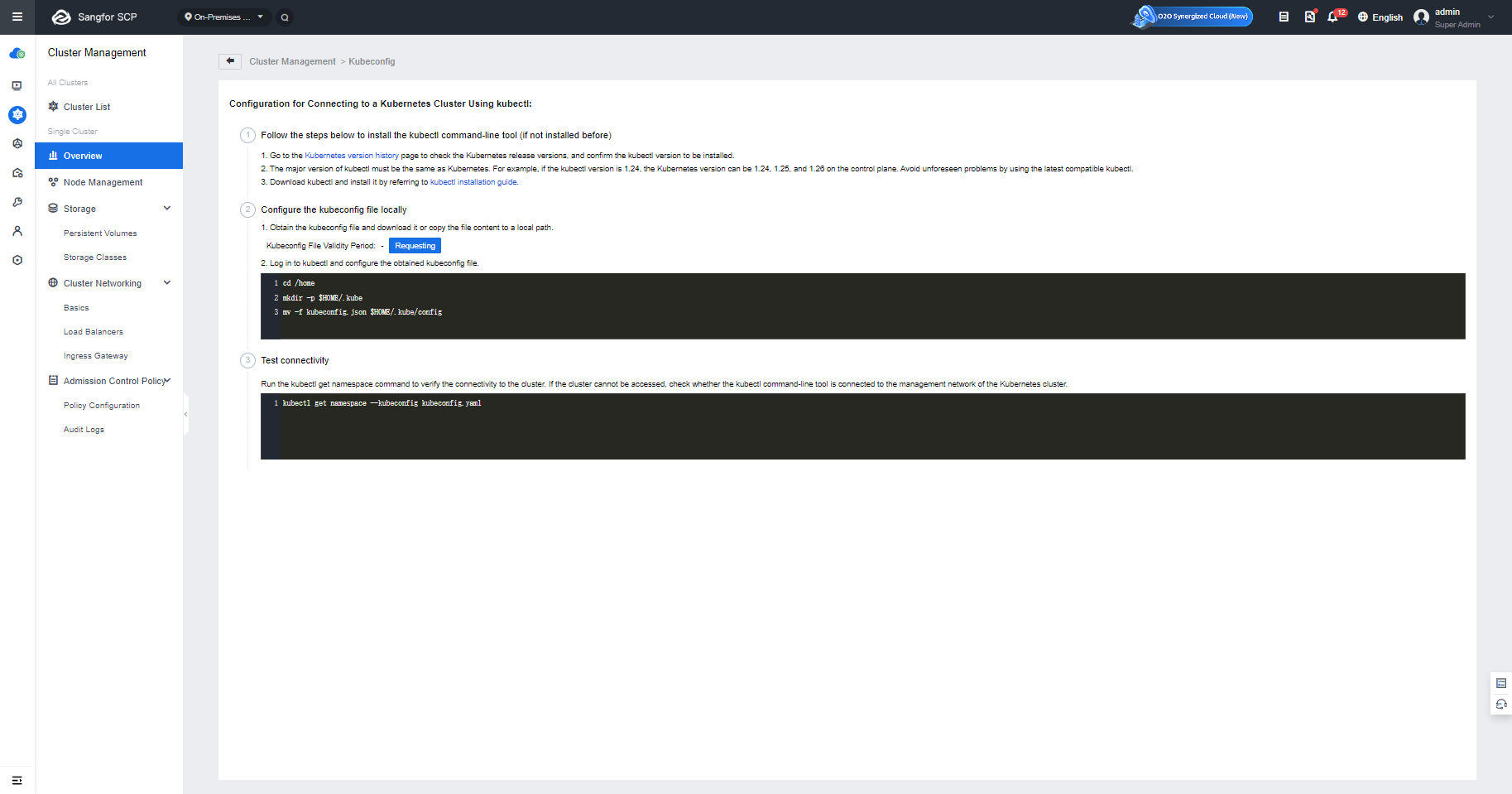Click the 'cd /home' code line

point(299,283)
